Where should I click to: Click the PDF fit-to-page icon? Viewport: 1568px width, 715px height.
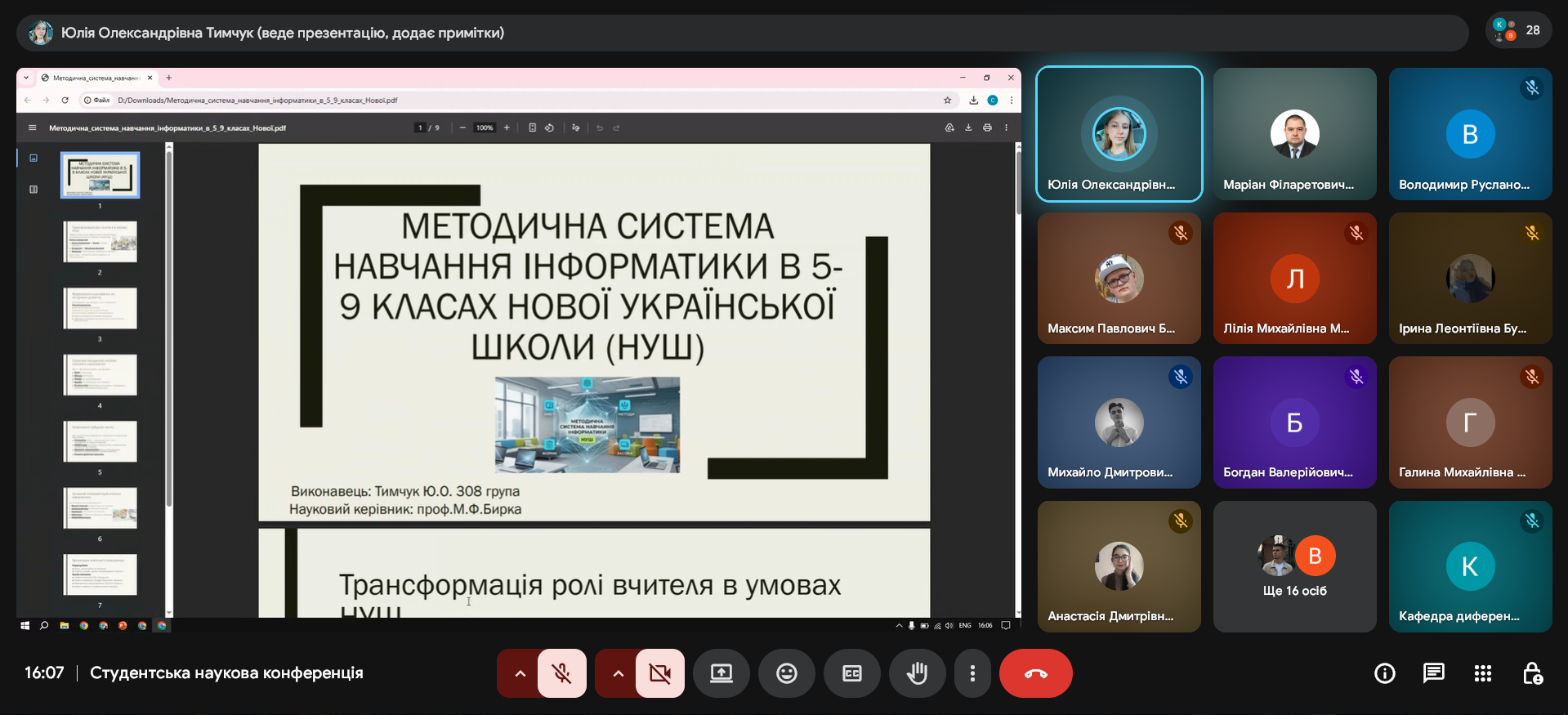532,127
